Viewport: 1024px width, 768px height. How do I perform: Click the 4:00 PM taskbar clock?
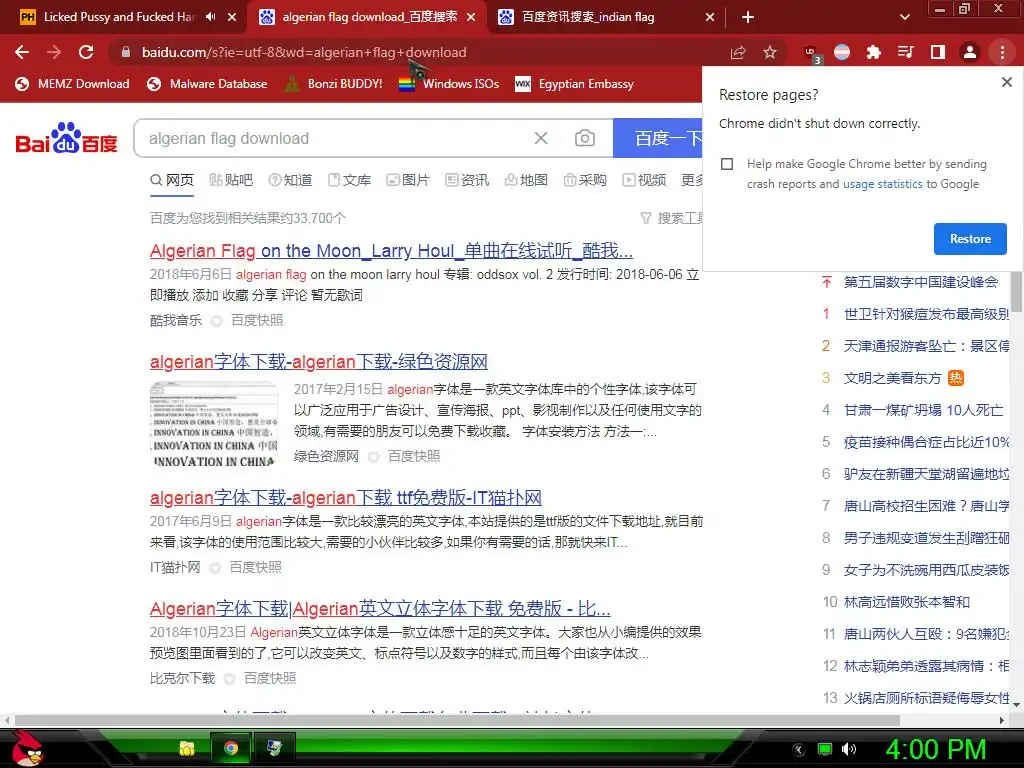tap(936, 749)
